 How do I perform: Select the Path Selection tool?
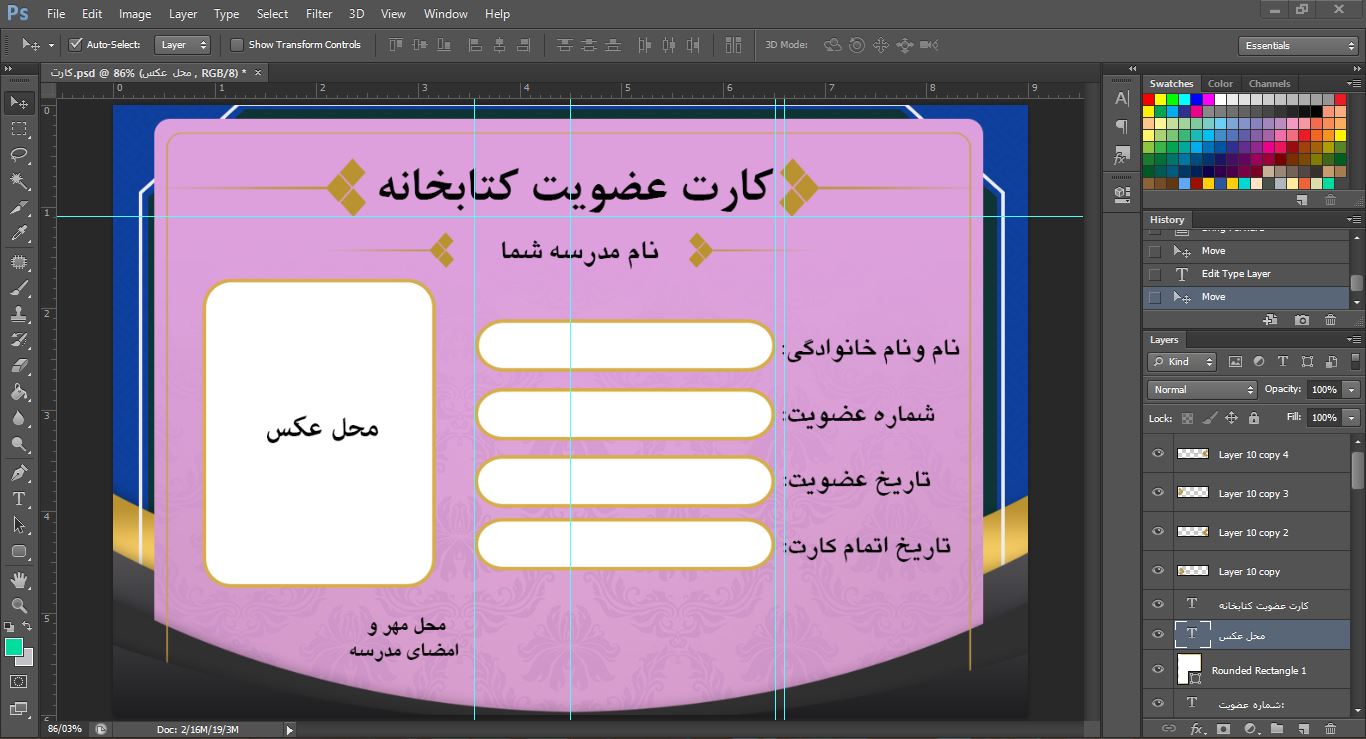click(x=19, y=524)
